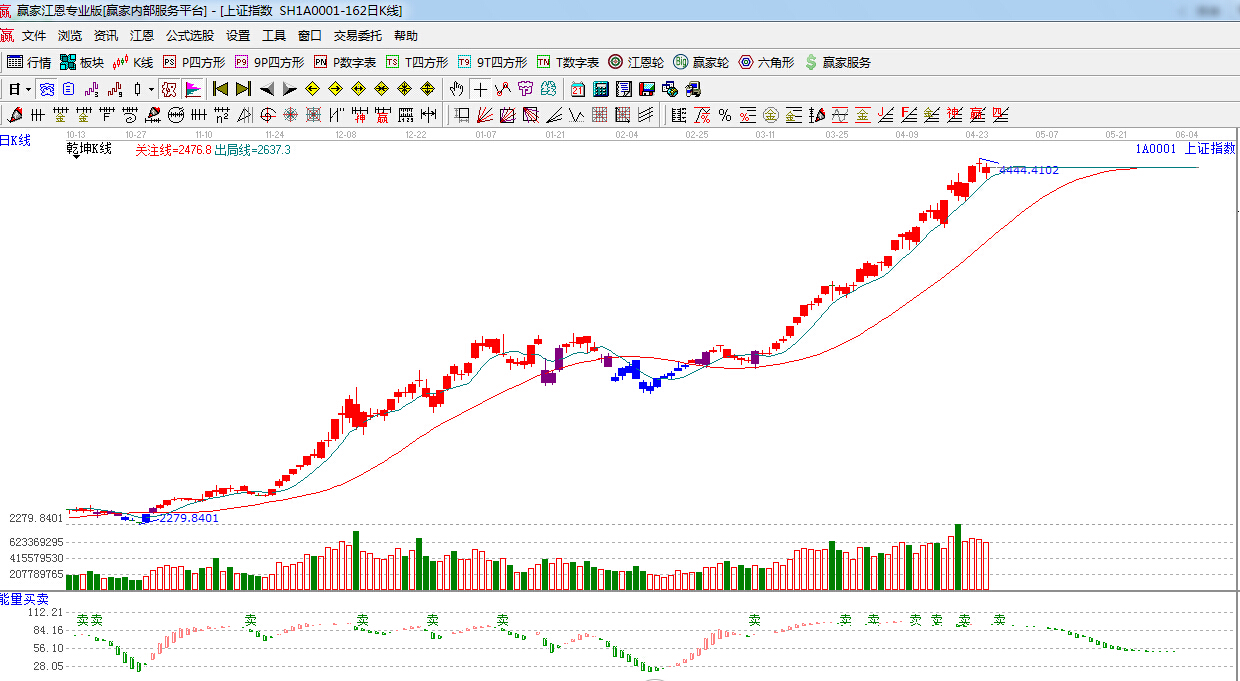Expand the 日 period dropdown arrow
This screenshot has height=681, width=1240.
coord(28,89)
